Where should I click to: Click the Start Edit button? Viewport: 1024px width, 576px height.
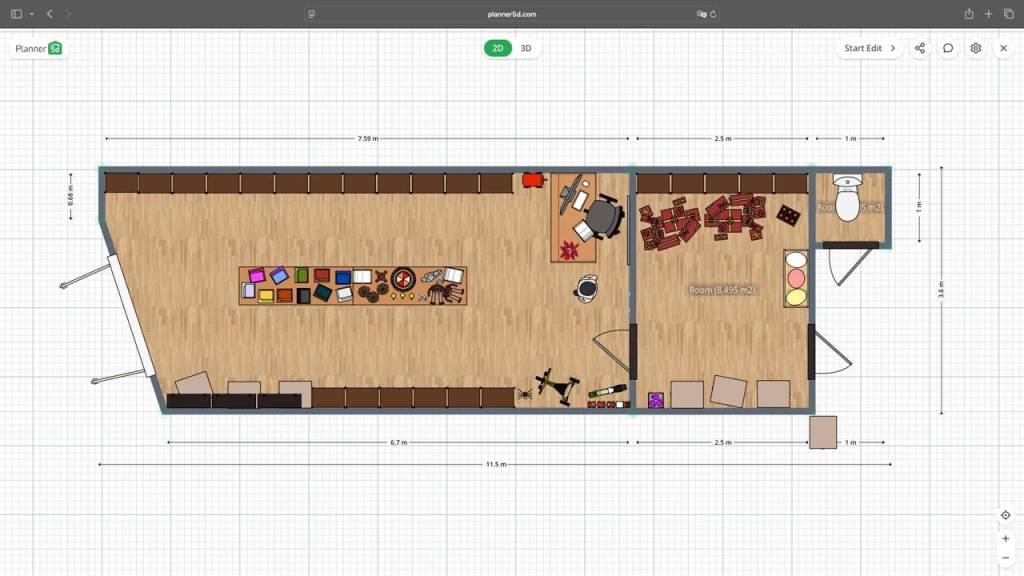[x=868, y=48]
